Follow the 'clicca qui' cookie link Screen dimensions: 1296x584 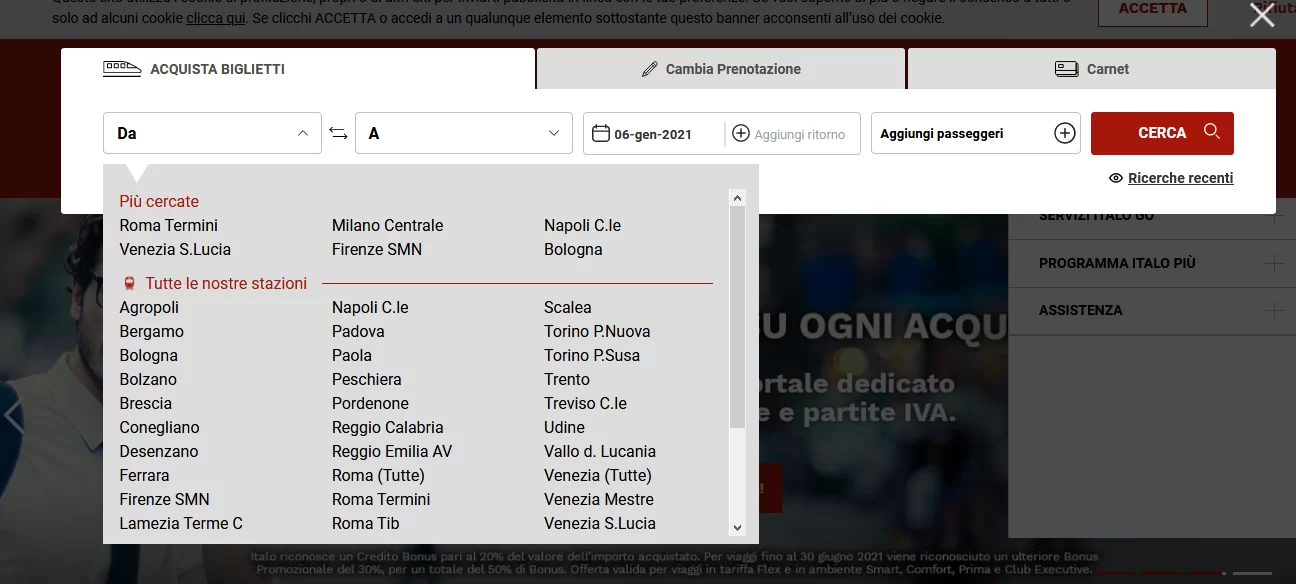pos(216,18)
